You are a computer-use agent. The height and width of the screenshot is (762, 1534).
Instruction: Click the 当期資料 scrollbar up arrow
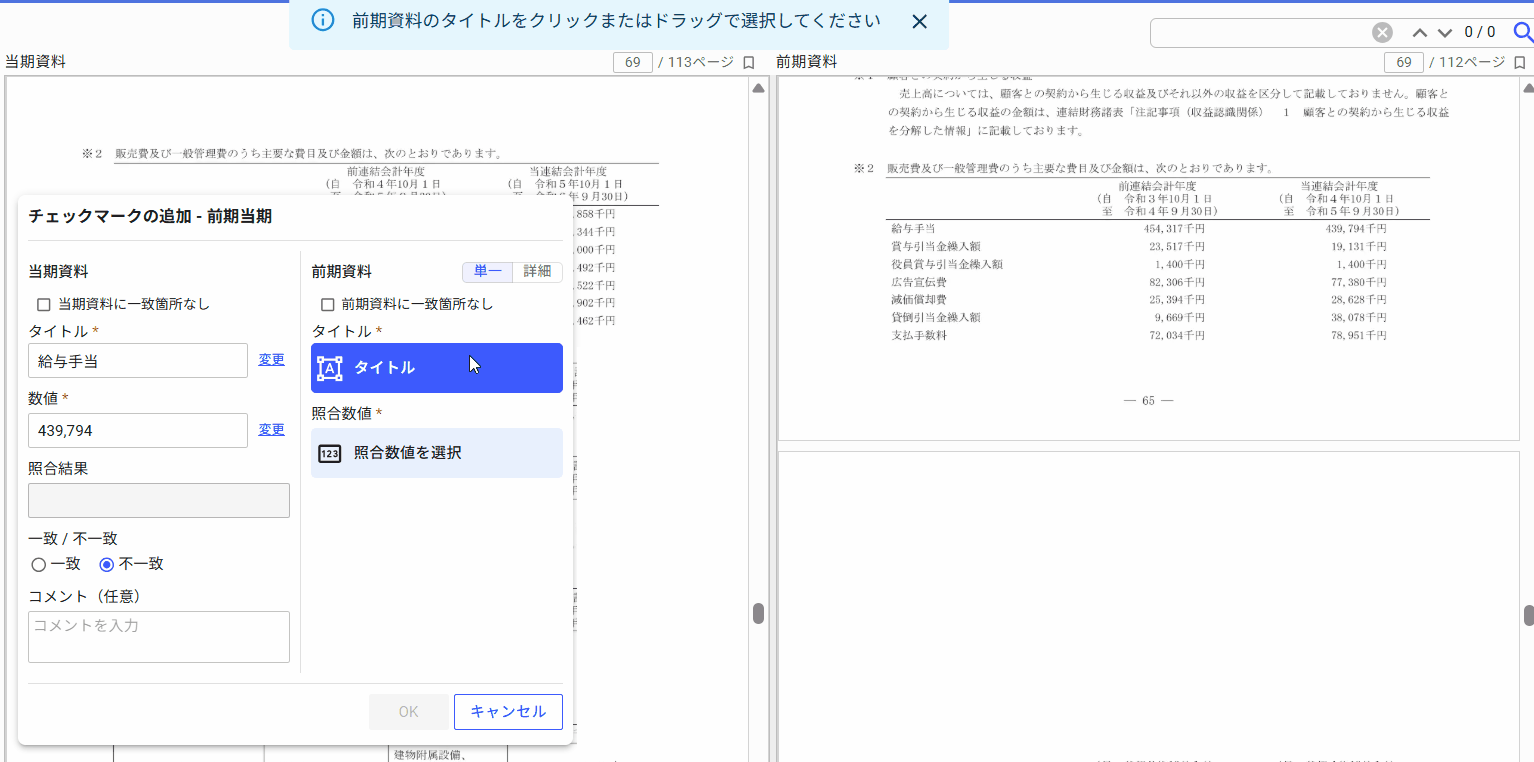[x=758, y=89]
